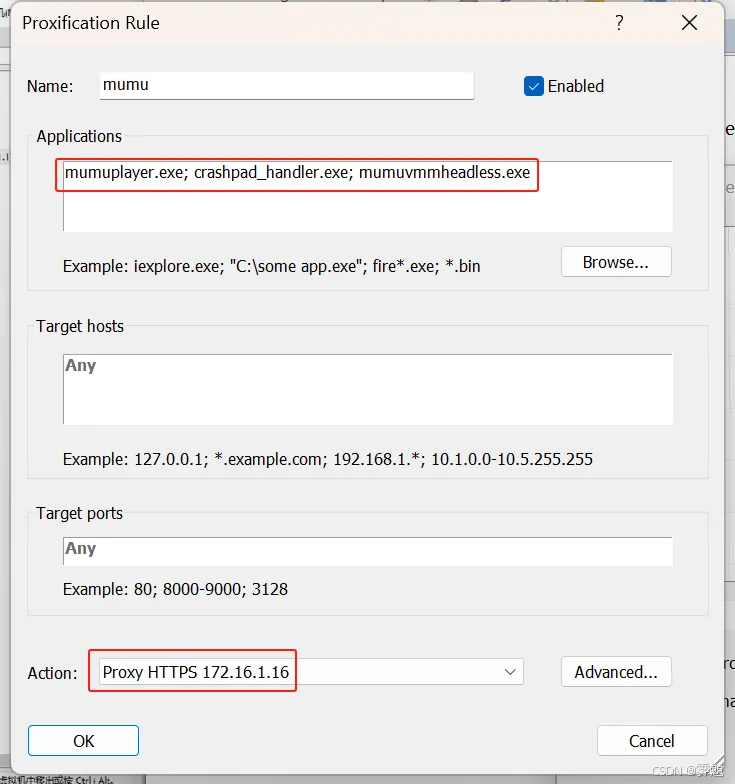Click the Name field containing mumu
The width and height of the screenshot is (735, 784).
click(x=286, y=86)
